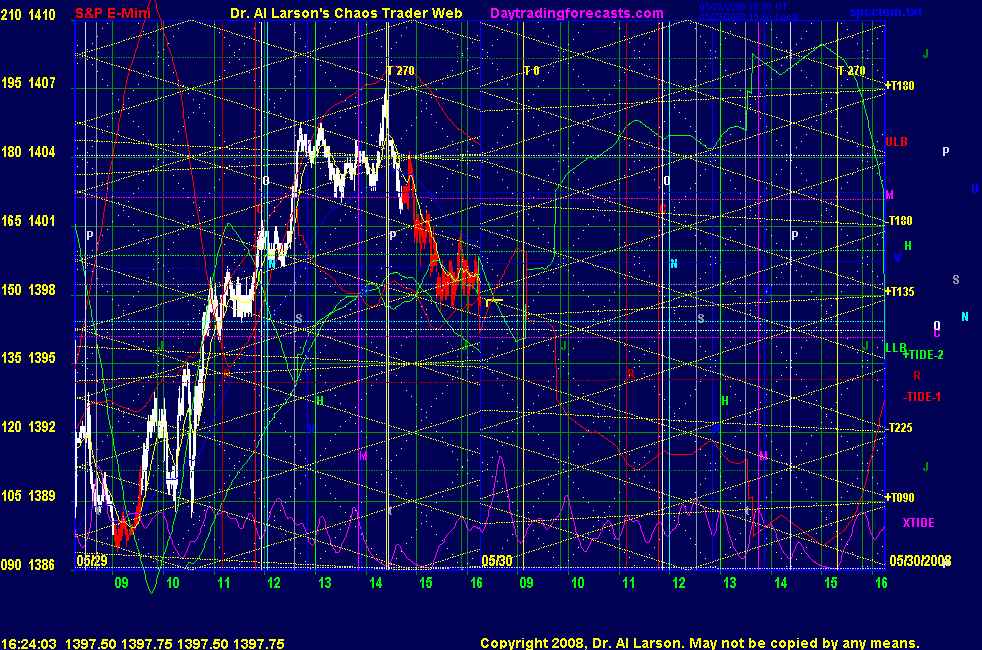The height and width of the screenshot is (650, 982).
Task: Click the "T 0" time marker label
Action: (532, 71)
